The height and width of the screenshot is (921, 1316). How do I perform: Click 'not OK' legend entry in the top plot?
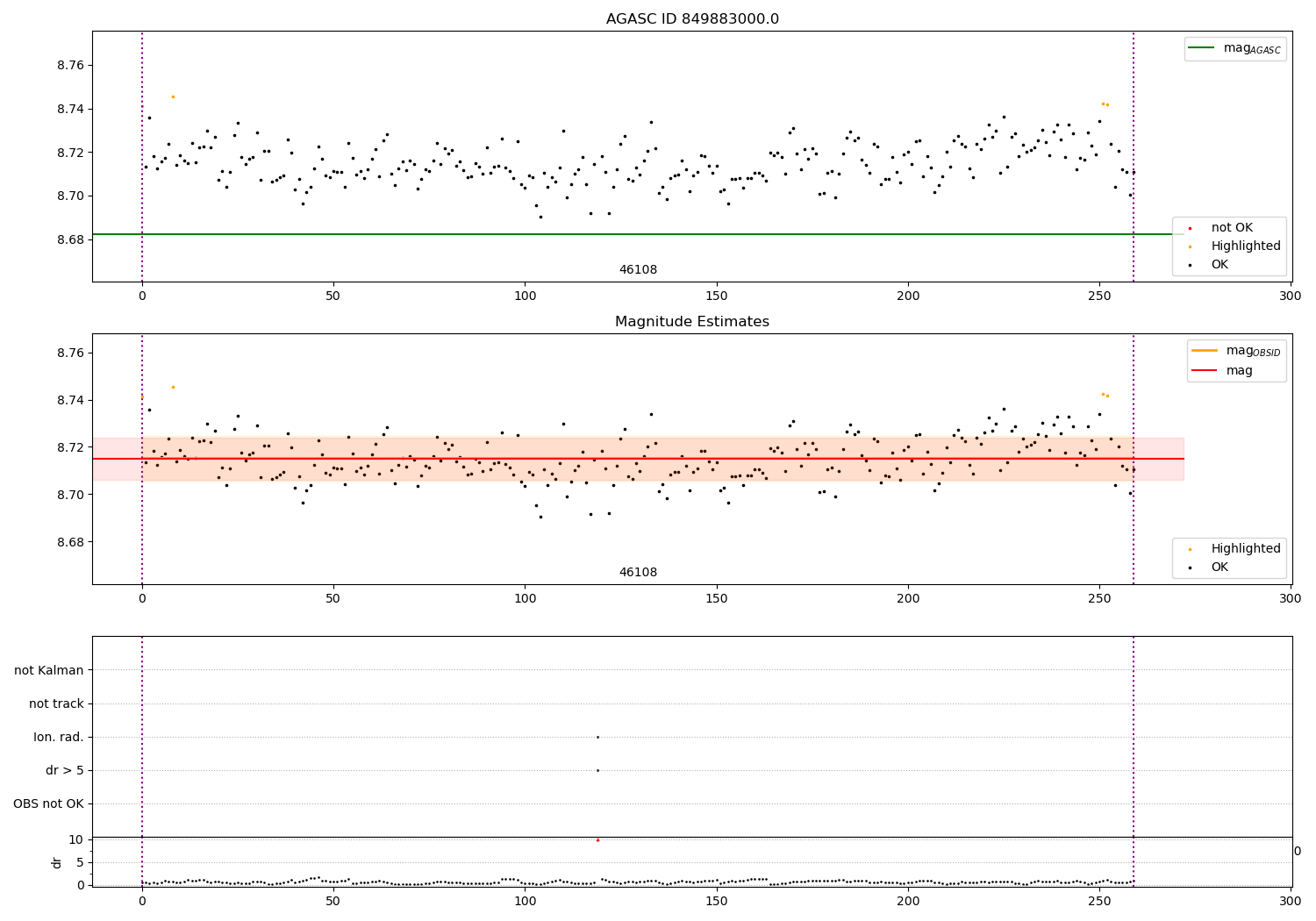pos(1232,228)
